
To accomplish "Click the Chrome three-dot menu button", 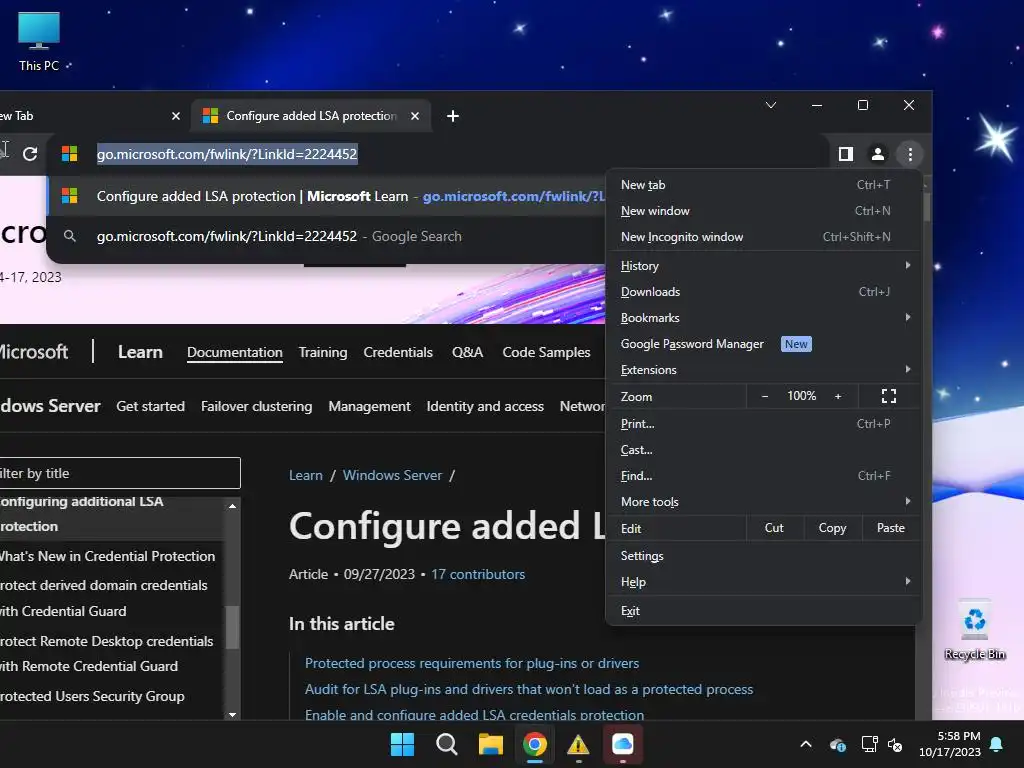I will (x=910, y=154).
